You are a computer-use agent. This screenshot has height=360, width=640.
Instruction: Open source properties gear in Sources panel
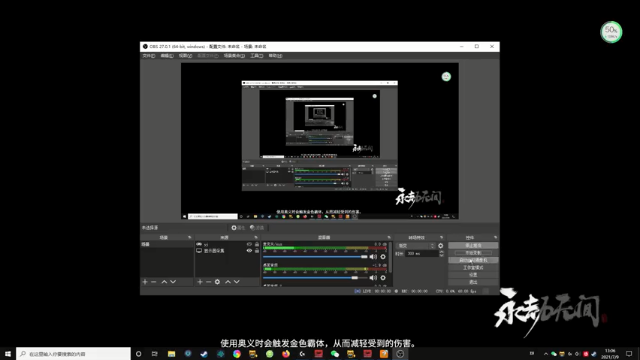[217, 282]
